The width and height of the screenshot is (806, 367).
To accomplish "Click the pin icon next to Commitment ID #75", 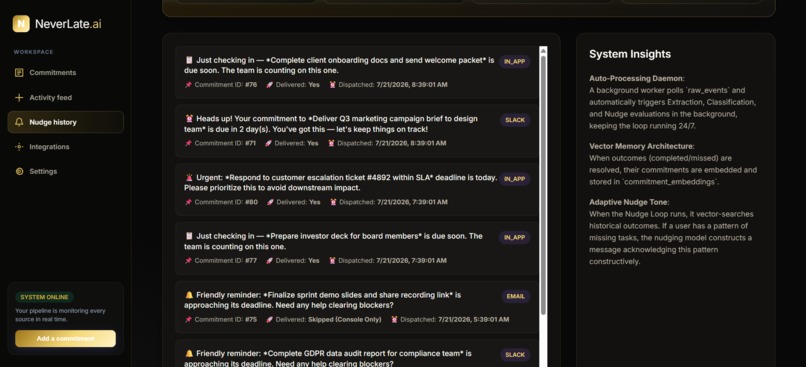I will [188, 320].
